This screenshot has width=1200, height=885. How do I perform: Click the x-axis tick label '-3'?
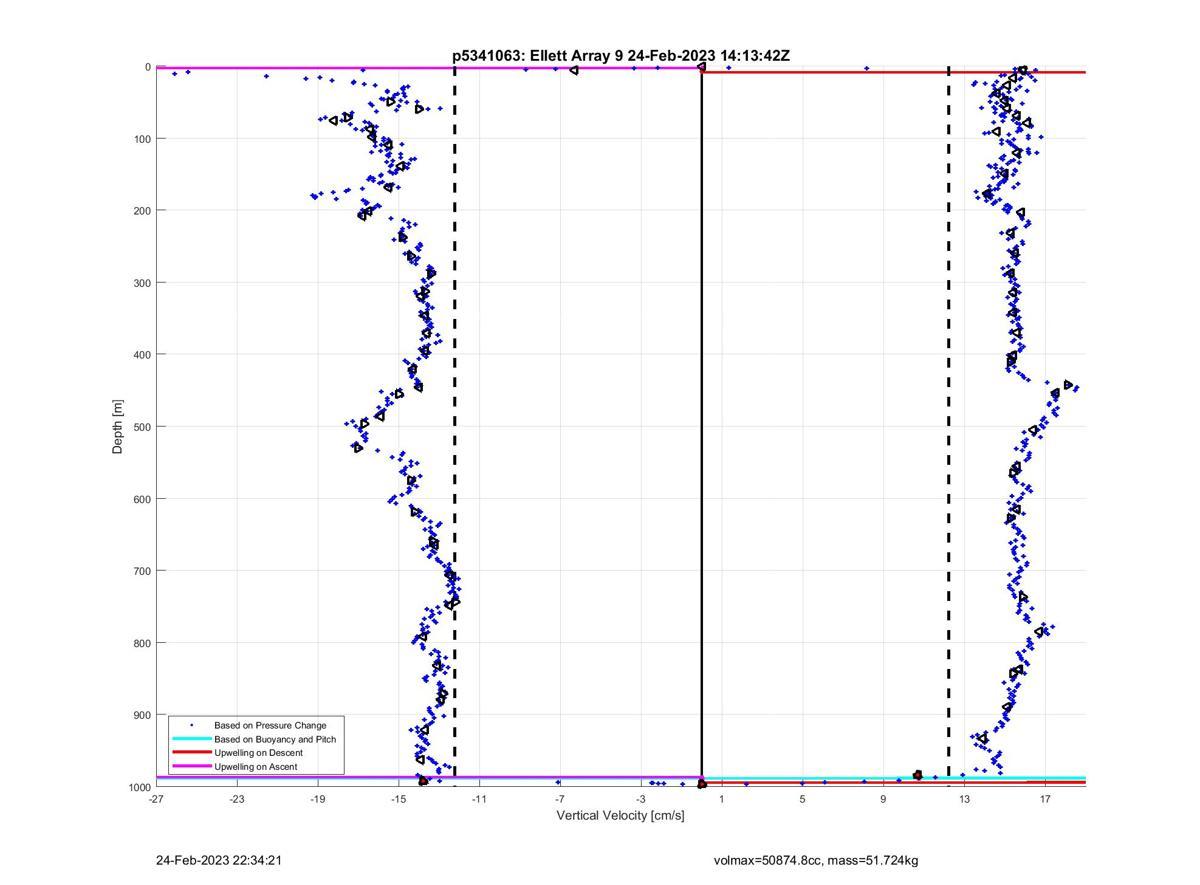[x=641, y=799]
